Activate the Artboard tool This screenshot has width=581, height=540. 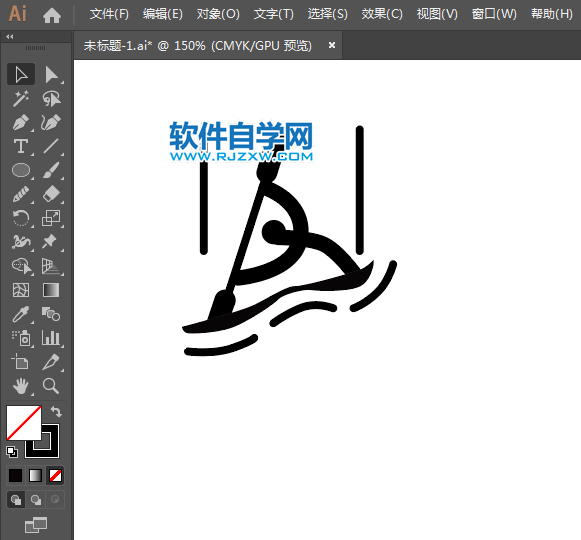21,362
